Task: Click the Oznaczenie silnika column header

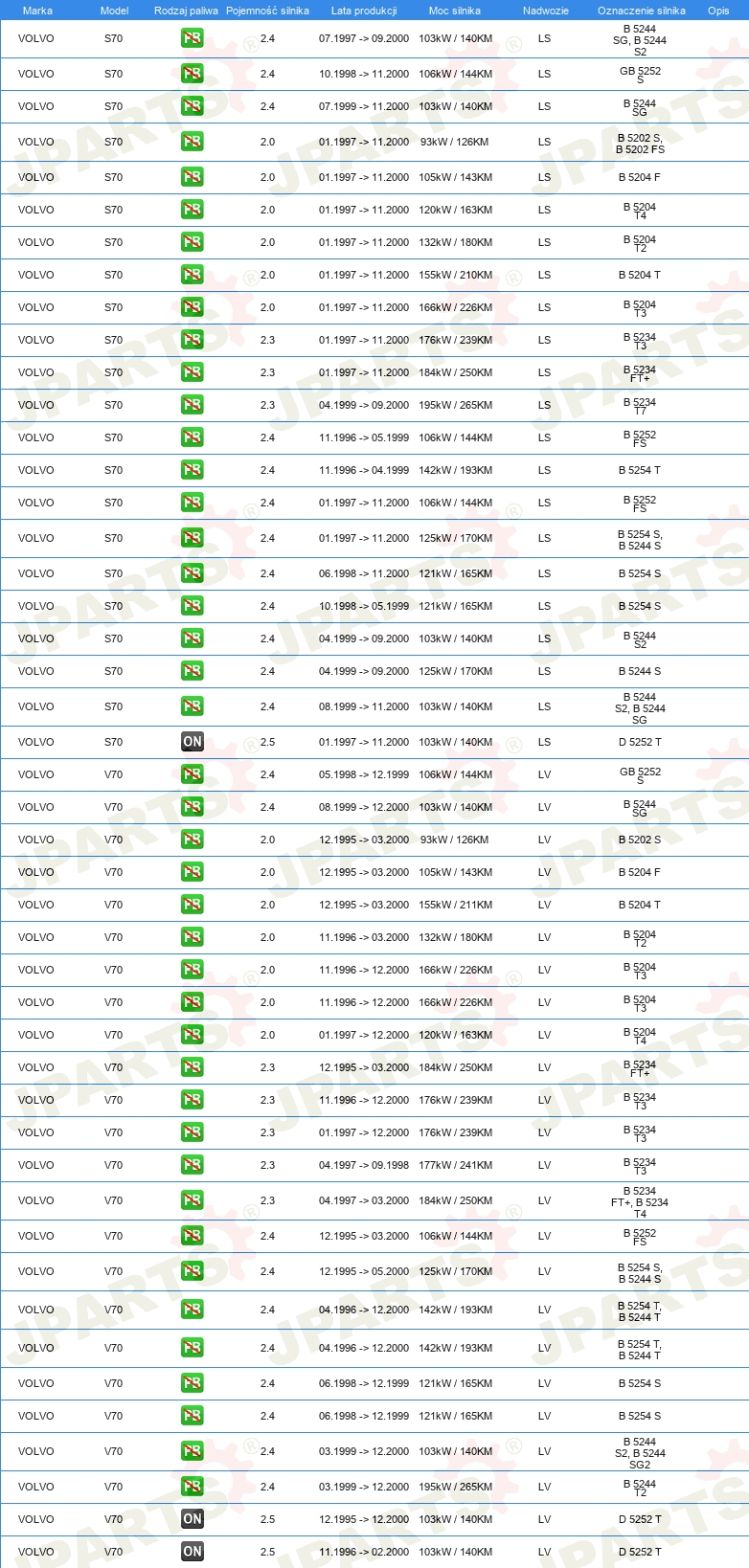Action: [x=642, y=11]
